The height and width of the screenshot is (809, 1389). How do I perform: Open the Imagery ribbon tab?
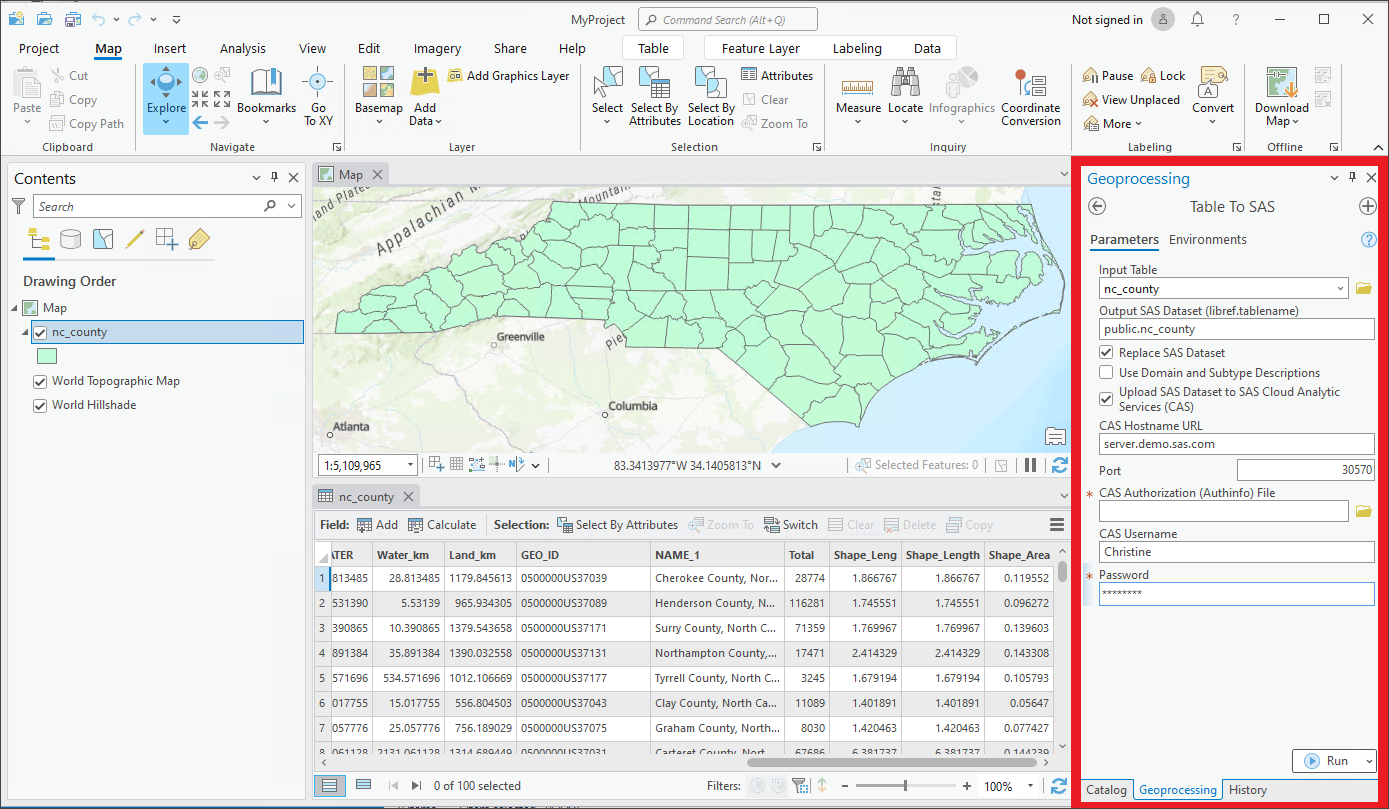tap(436, 47)
